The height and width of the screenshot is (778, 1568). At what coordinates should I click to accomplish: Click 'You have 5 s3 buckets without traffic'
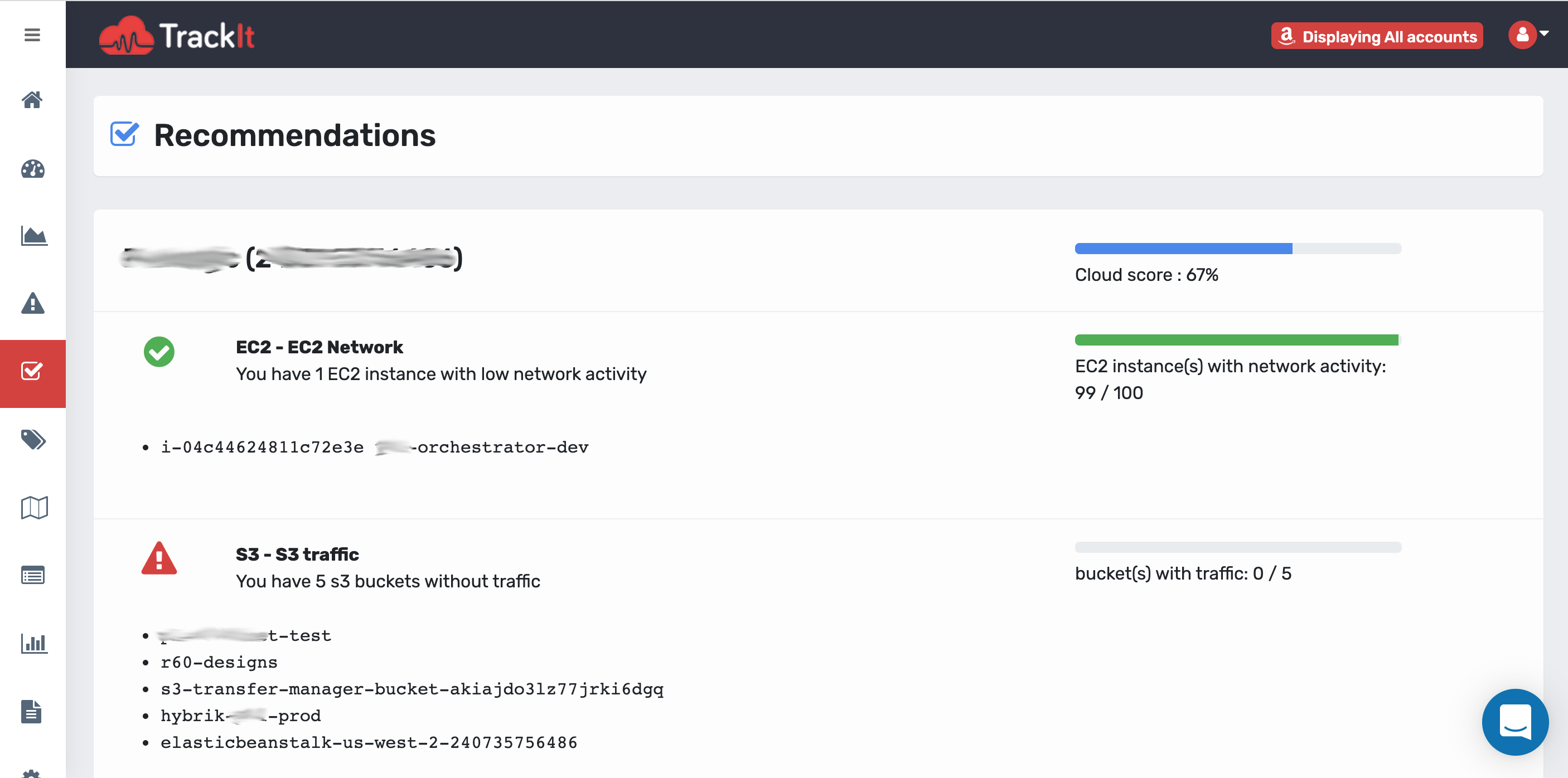(x=388, y=581)
